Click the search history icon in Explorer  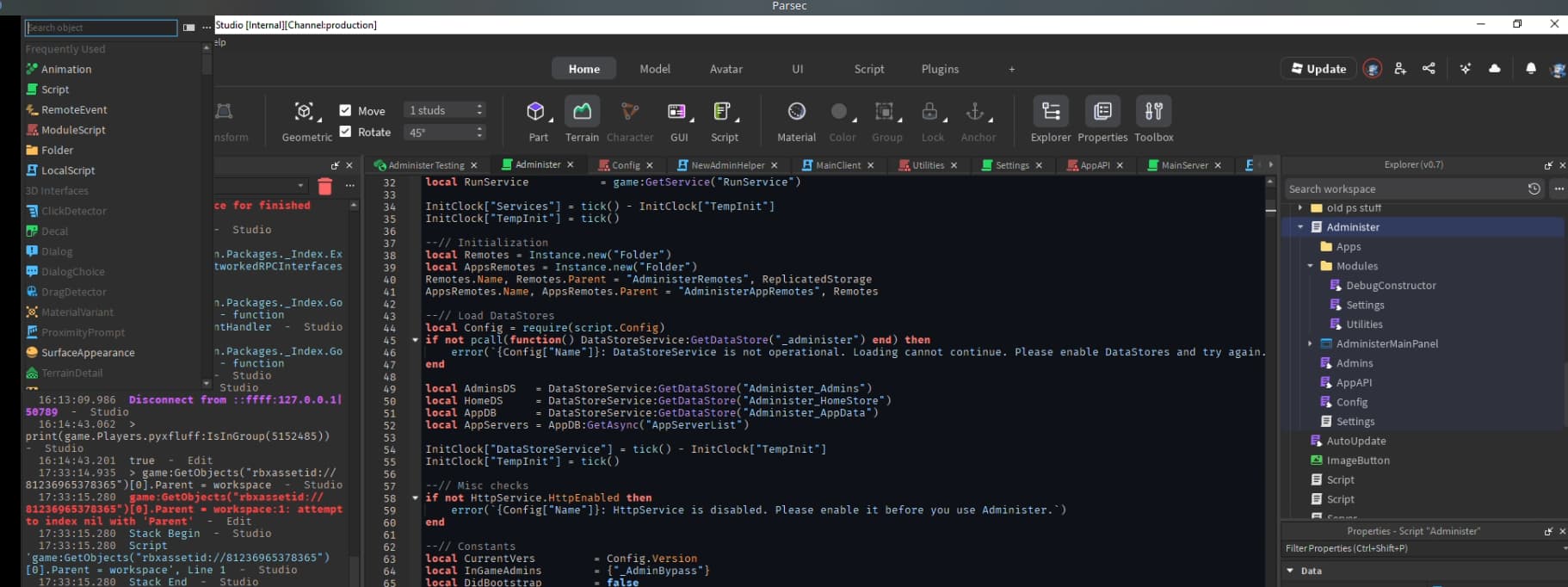tap(1534, 188)
